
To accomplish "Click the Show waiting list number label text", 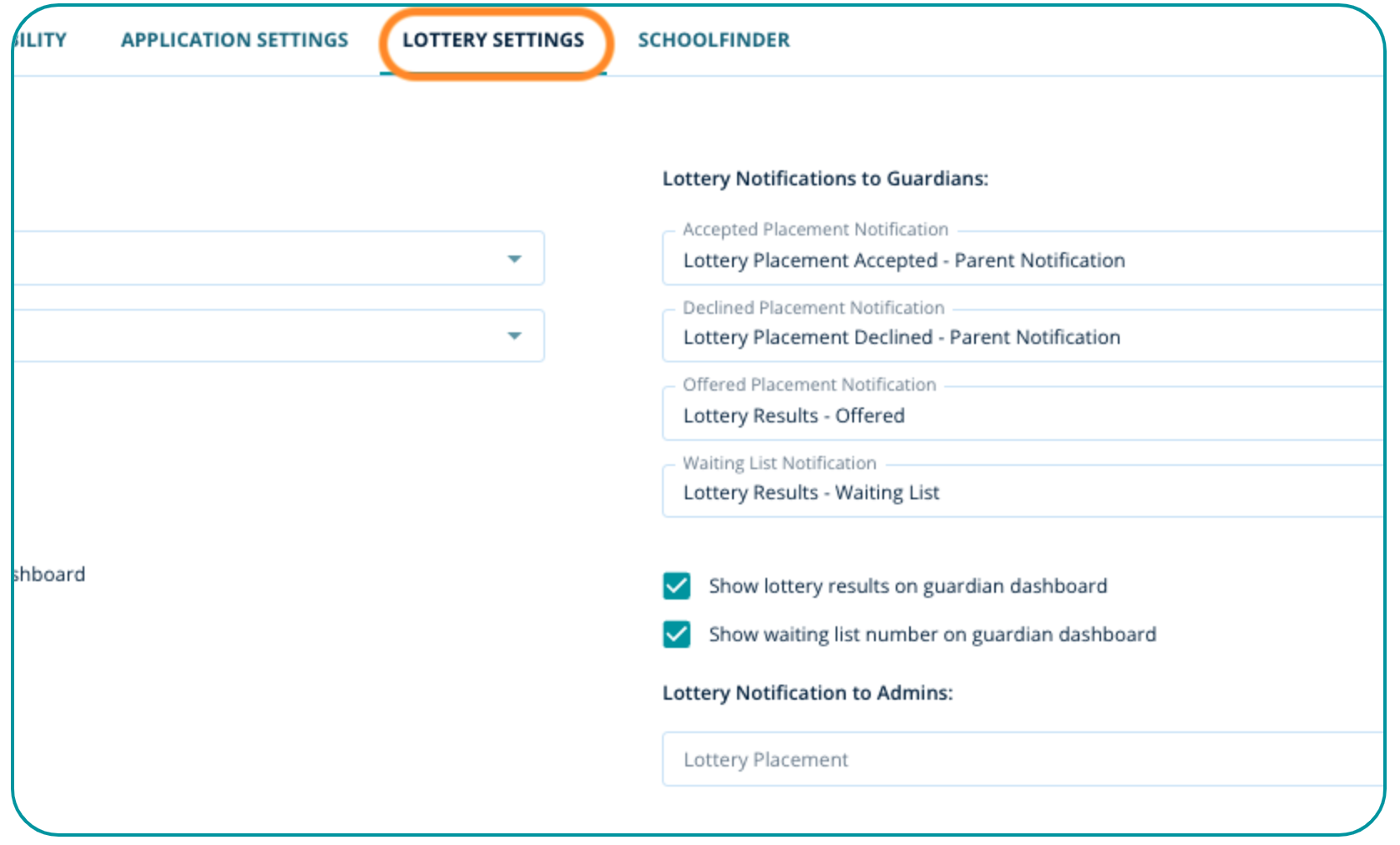I will tap(932, 635).
